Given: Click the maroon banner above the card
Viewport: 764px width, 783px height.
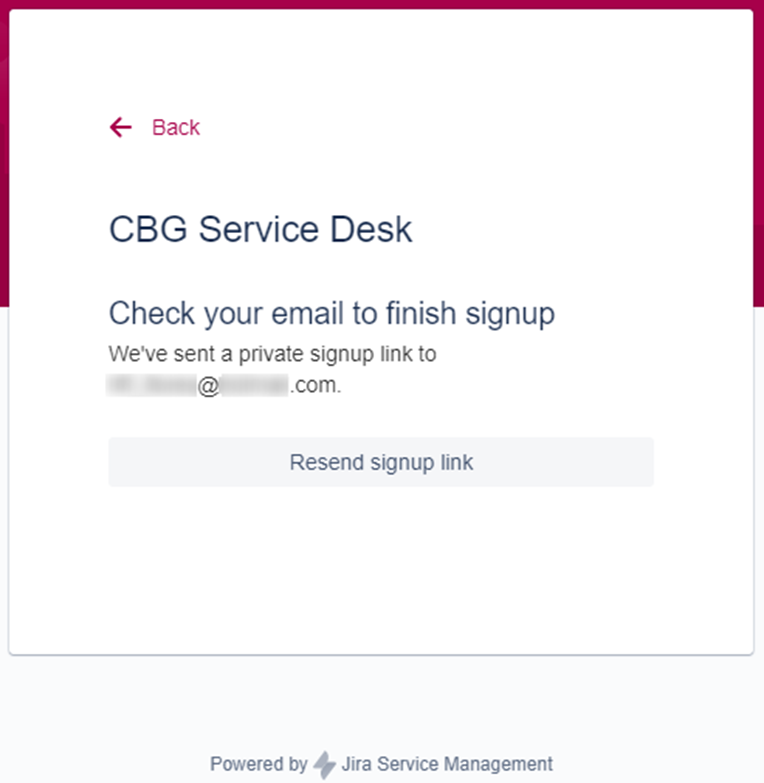Looking at the screenshot, I should click(382, 4).
